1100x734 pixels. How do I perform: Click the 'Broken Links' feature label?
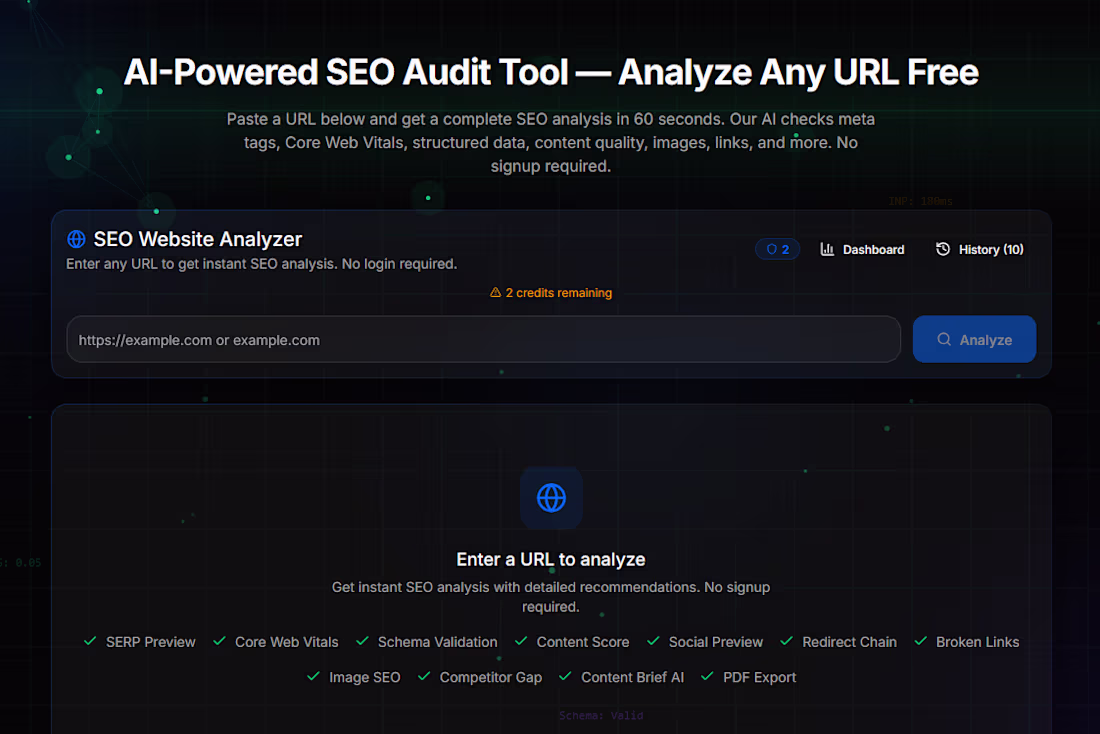coord(977,642)
